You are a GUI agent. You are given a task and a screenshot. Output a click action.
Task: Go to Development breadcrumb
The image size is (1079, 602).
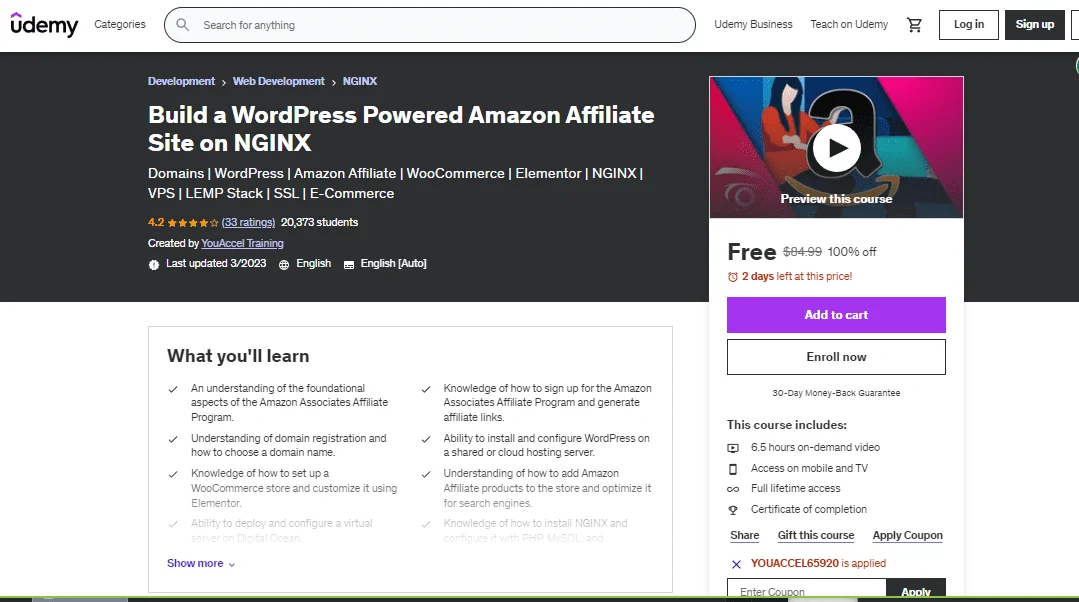pos(181,81)
